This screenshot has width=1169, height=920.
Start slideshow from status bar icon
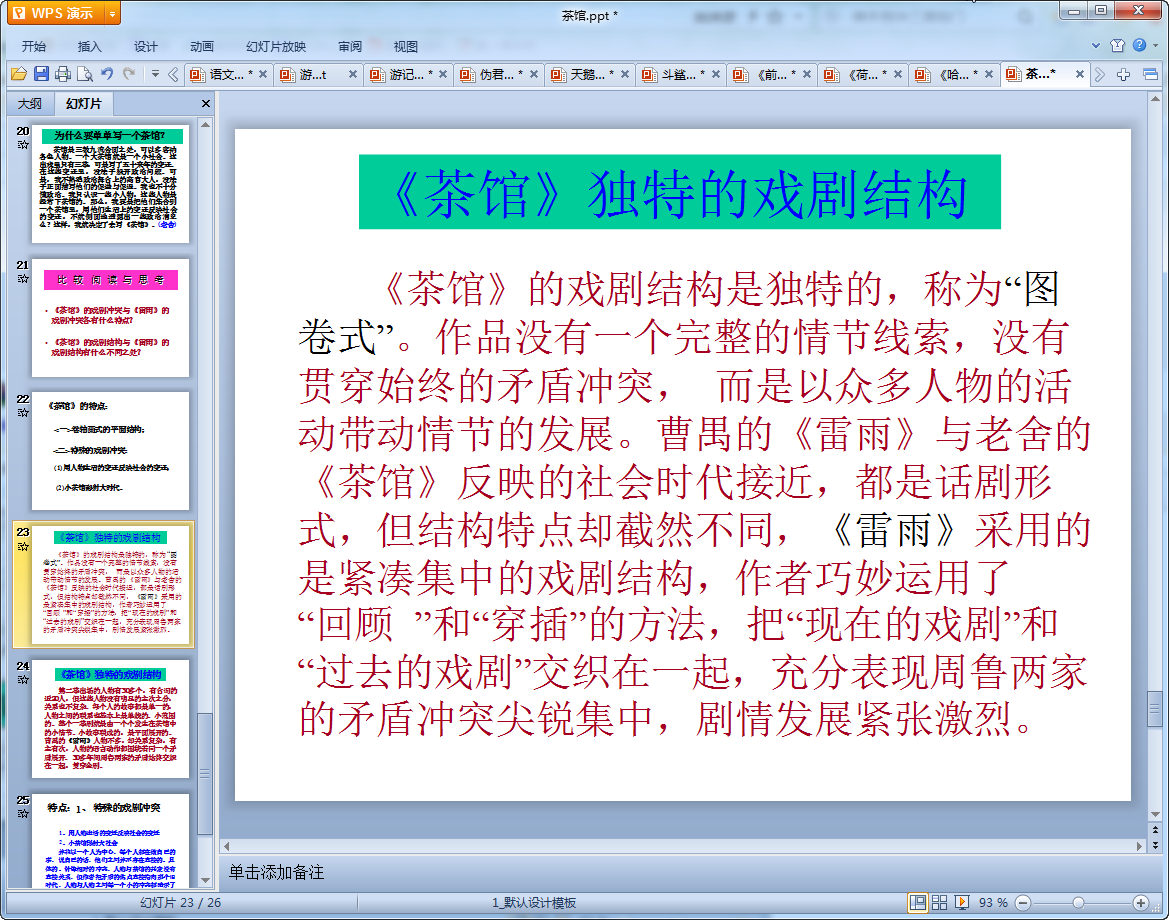(962, 903)
